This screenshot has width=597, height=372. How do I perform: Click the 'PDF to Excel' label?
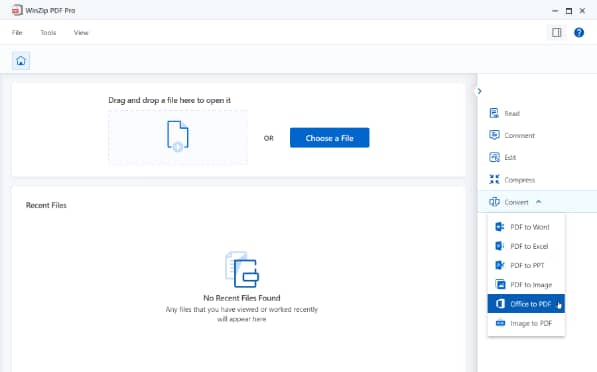[529, 246]
